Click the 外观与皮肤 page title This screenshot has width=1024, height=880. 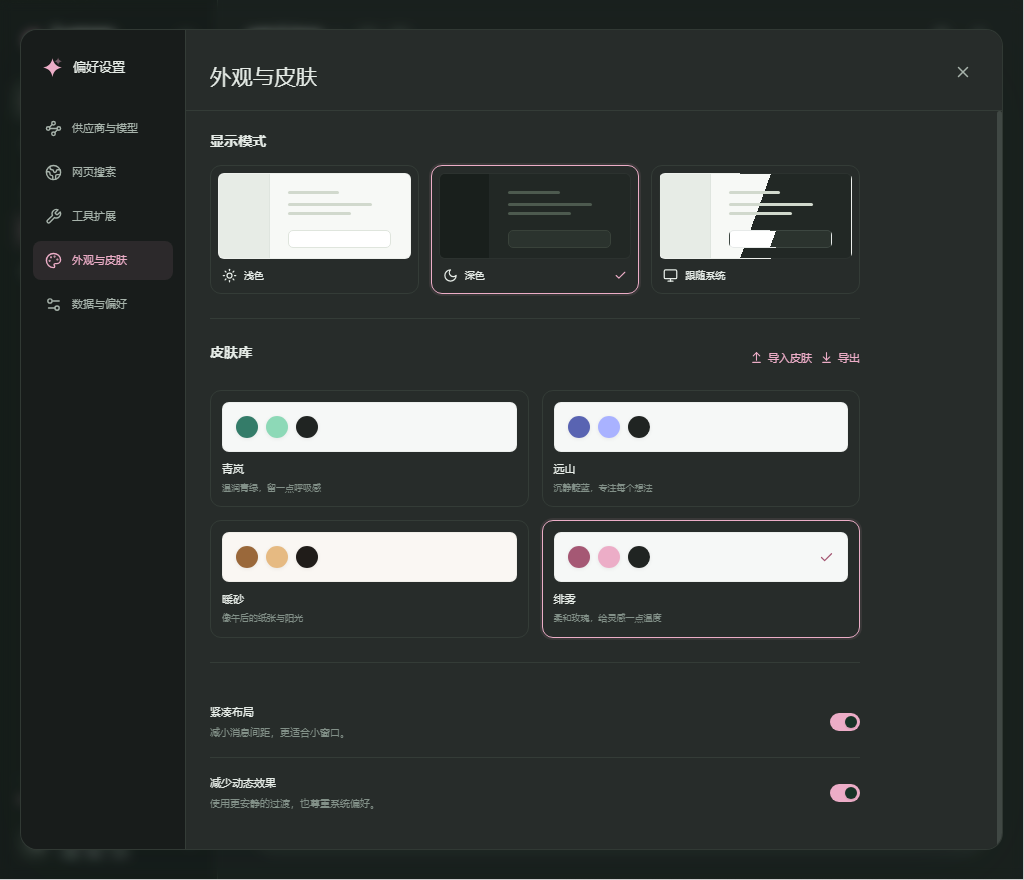coord(264,77)
